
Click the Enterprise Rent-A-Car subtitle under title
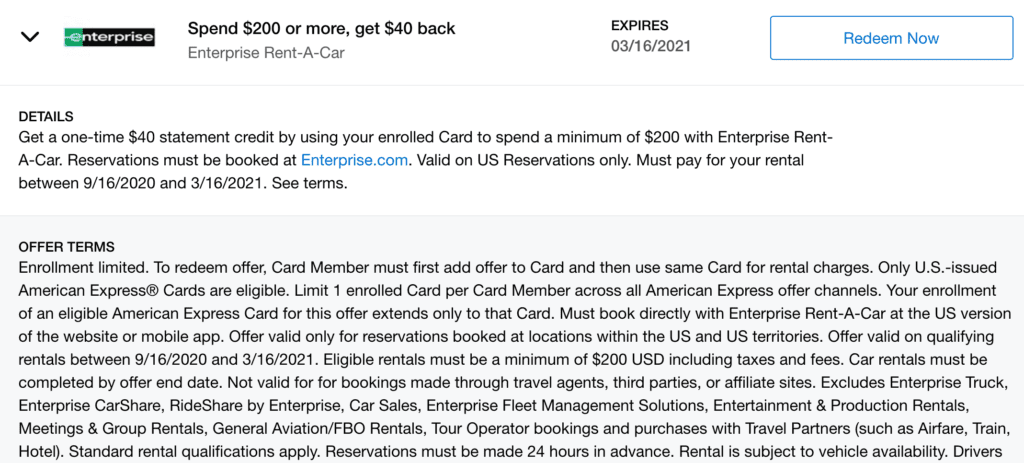266,54
